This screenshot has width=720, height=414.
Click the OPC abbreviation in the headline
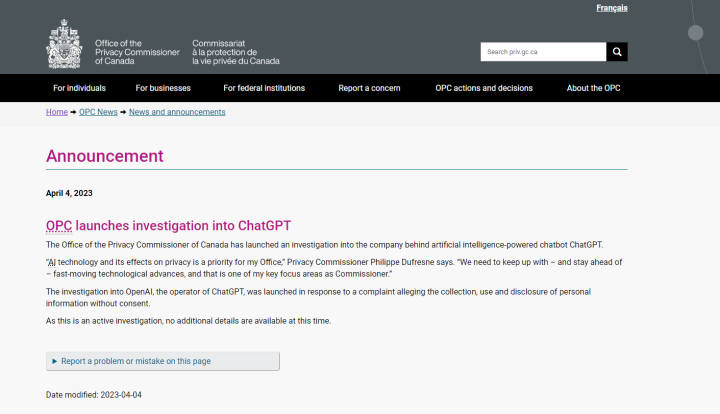coord(59,226)
